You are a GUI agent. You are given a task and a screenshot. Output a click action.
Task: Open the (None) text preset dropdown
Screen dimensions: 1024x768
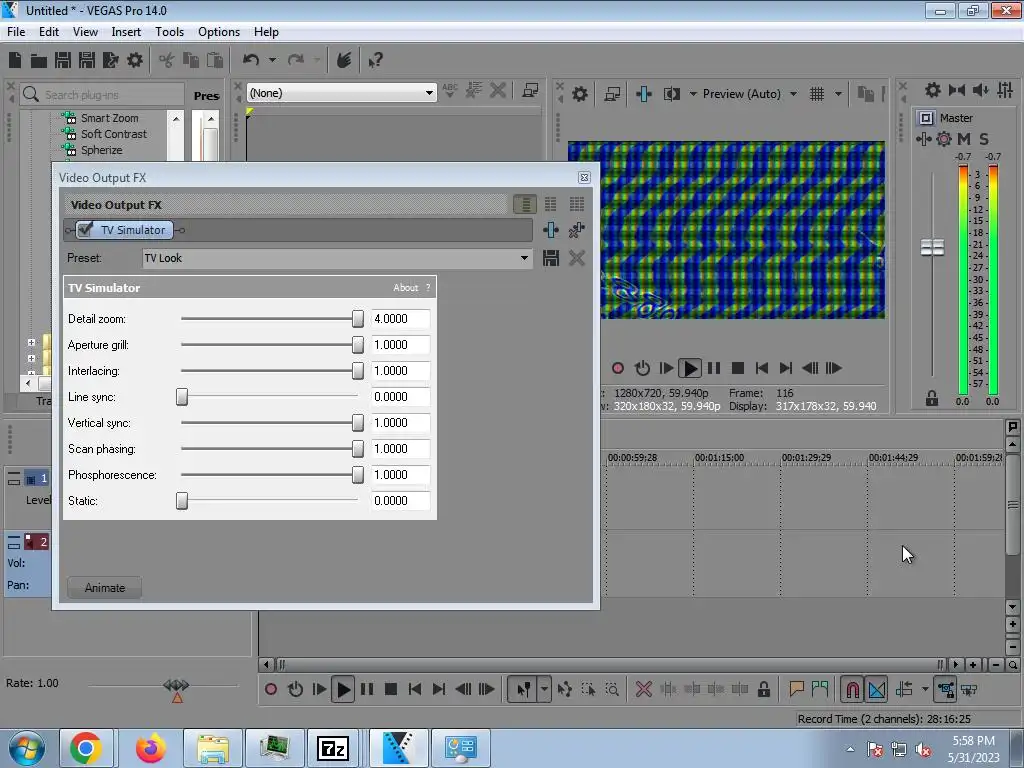click(429, 93)
